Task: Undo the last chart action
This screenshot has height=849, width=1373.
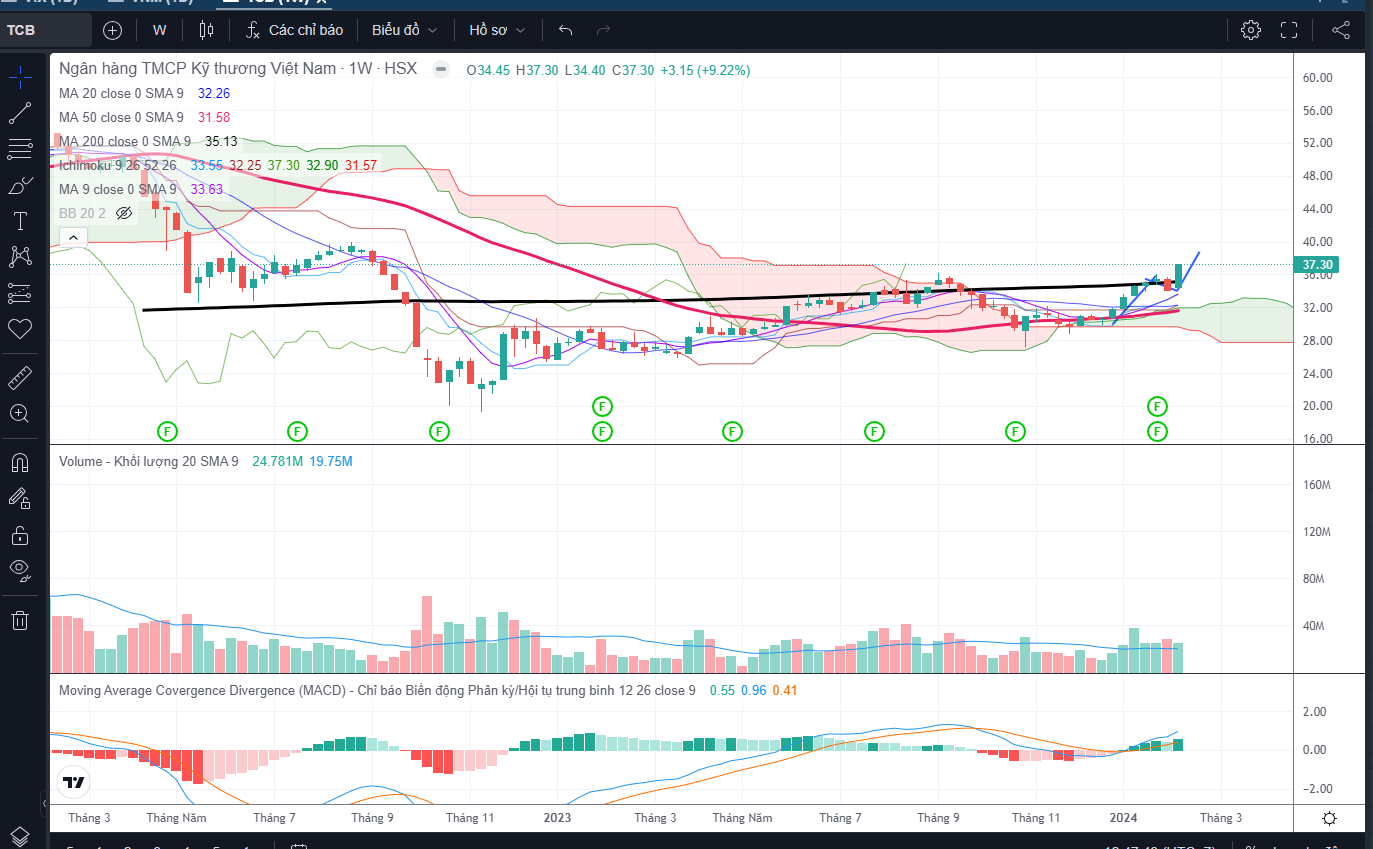Action: click(x=566, y=30)
